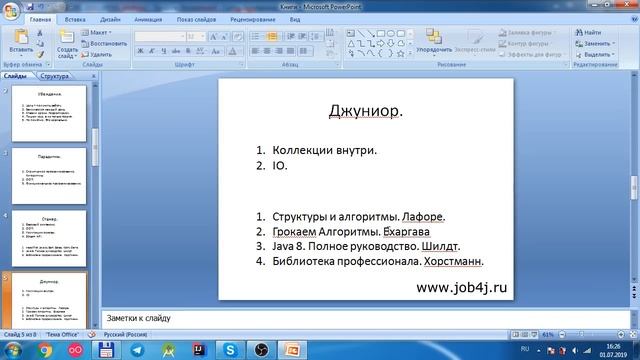The width and height of the screenshot is (640, 360).
Task: Select the Triangle shape in gallery
Action: point(351,43)
